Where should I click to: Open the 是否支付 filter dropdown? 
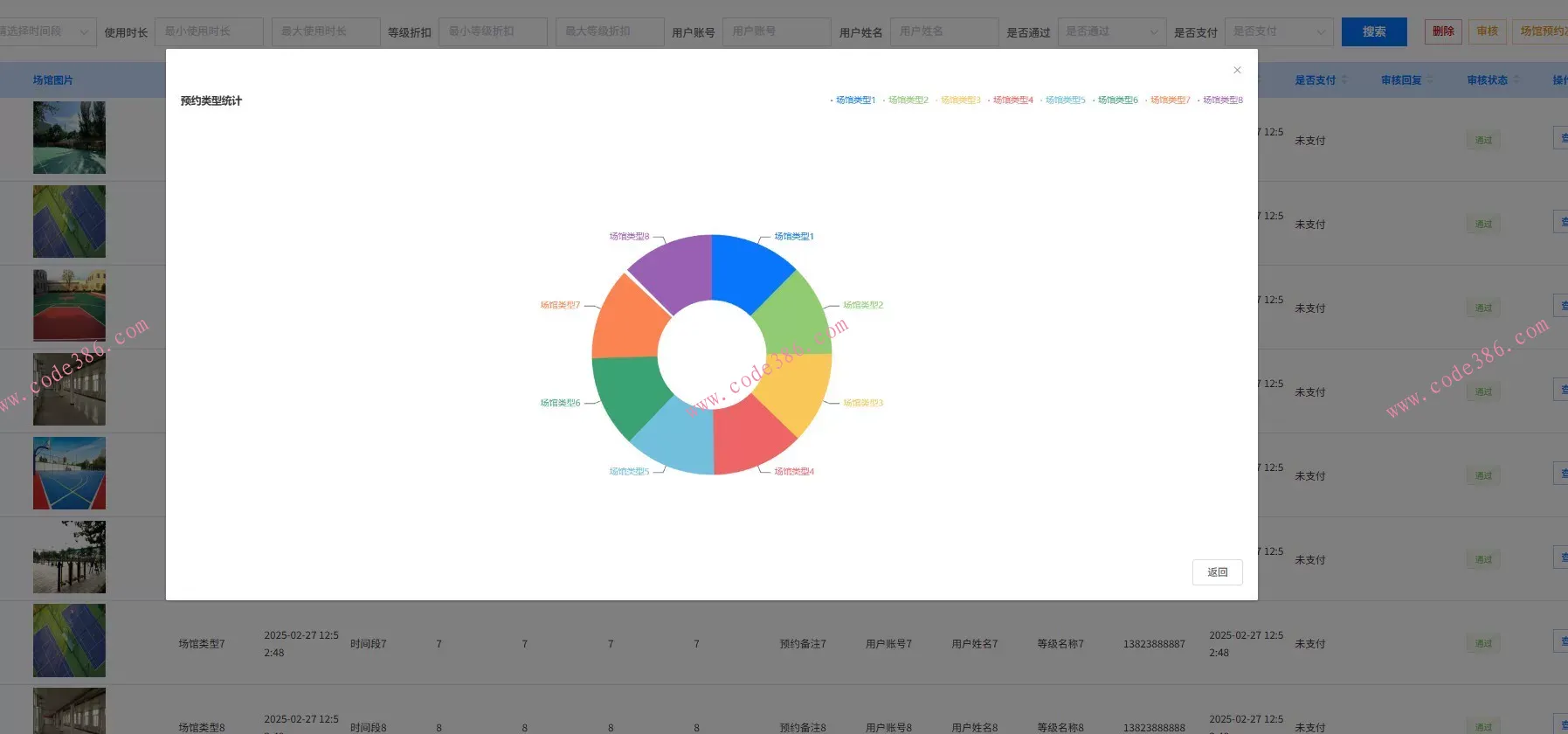pos(1279,32)
